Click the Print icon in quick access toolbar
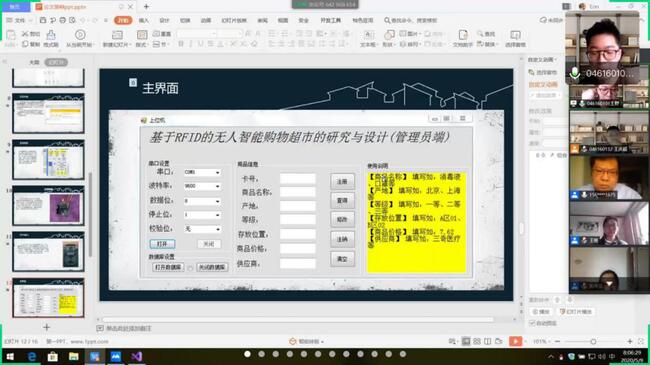The width and height of the screenshot is (650, 365). click(x=63, y=20)
